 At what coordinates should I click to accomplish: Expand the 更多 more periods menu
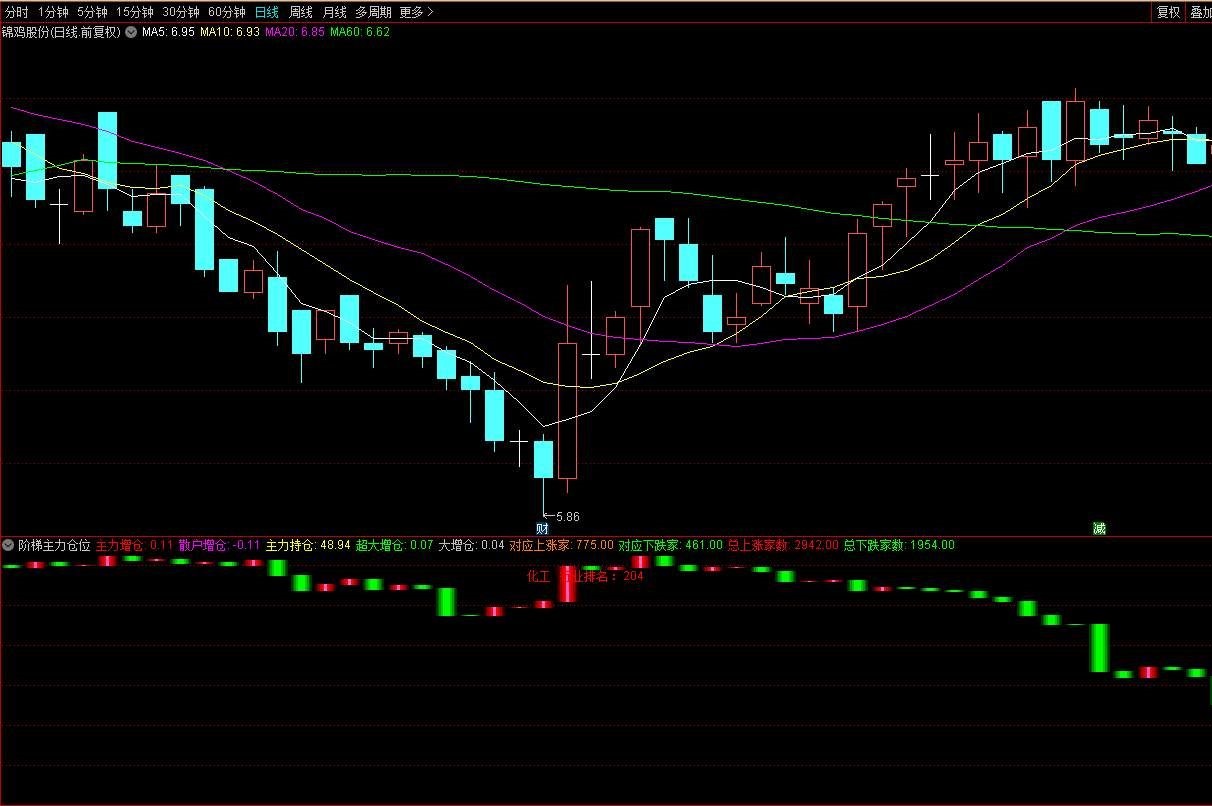(416, 12)
